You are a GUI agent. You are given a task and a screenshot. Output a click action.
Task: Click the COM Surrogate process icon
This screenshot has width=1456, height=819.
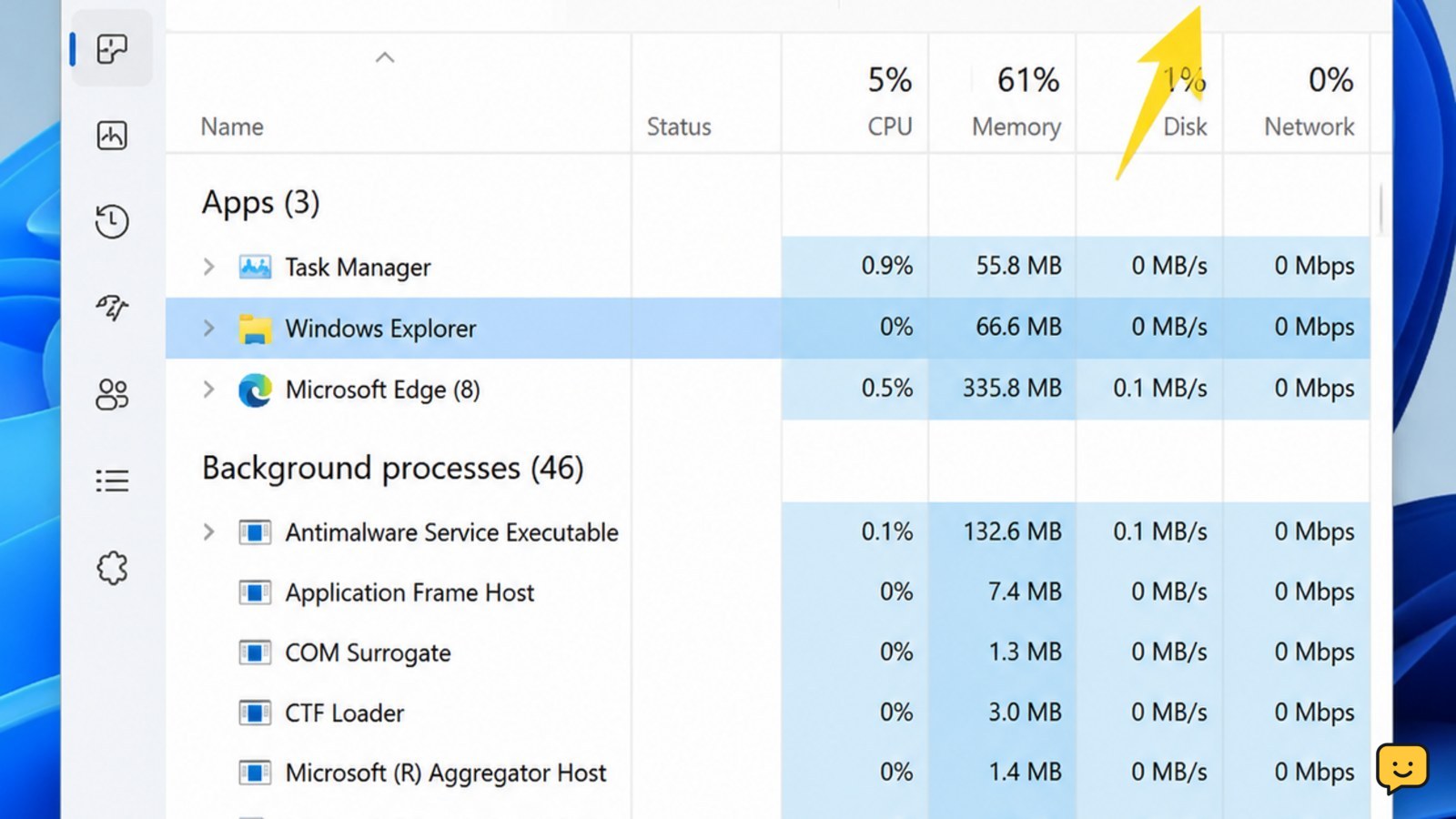(x=255, y=652)
